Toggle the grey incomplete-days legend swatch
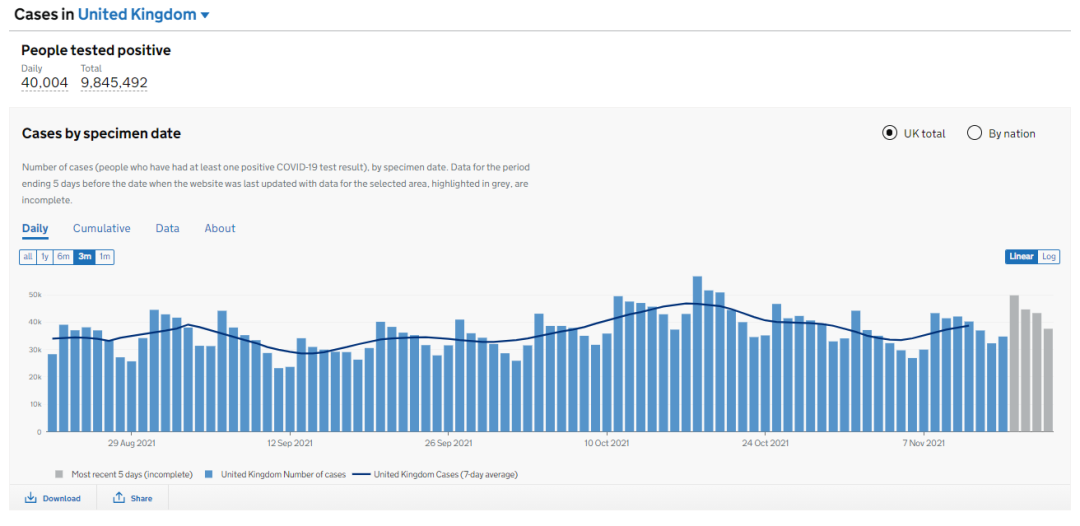1080x526 pixels. [59, 474]
